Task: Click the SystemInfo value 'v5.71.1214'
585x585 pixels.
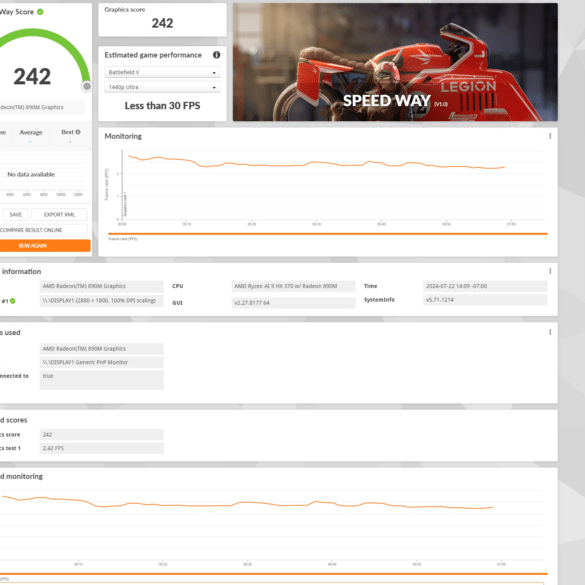Action: click(485, 300)
